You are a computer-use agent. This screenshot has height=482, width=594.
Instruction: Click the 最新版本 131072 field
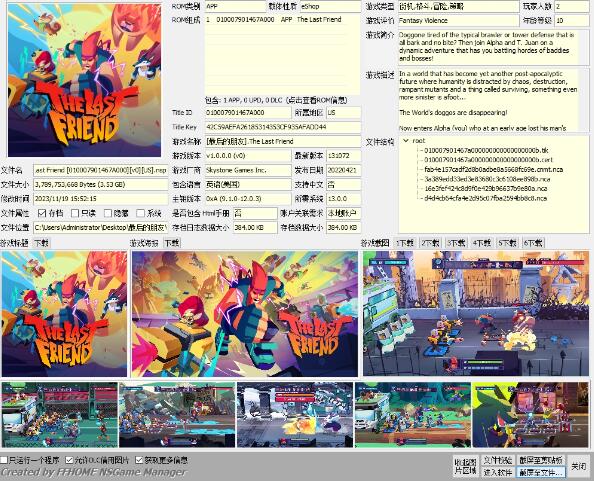(343, 156)
